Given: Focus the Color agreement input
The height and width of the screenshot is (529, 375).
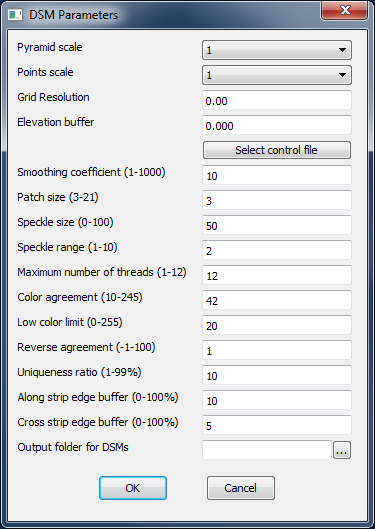Looking at the screenshot, I should tap(277, 300).
